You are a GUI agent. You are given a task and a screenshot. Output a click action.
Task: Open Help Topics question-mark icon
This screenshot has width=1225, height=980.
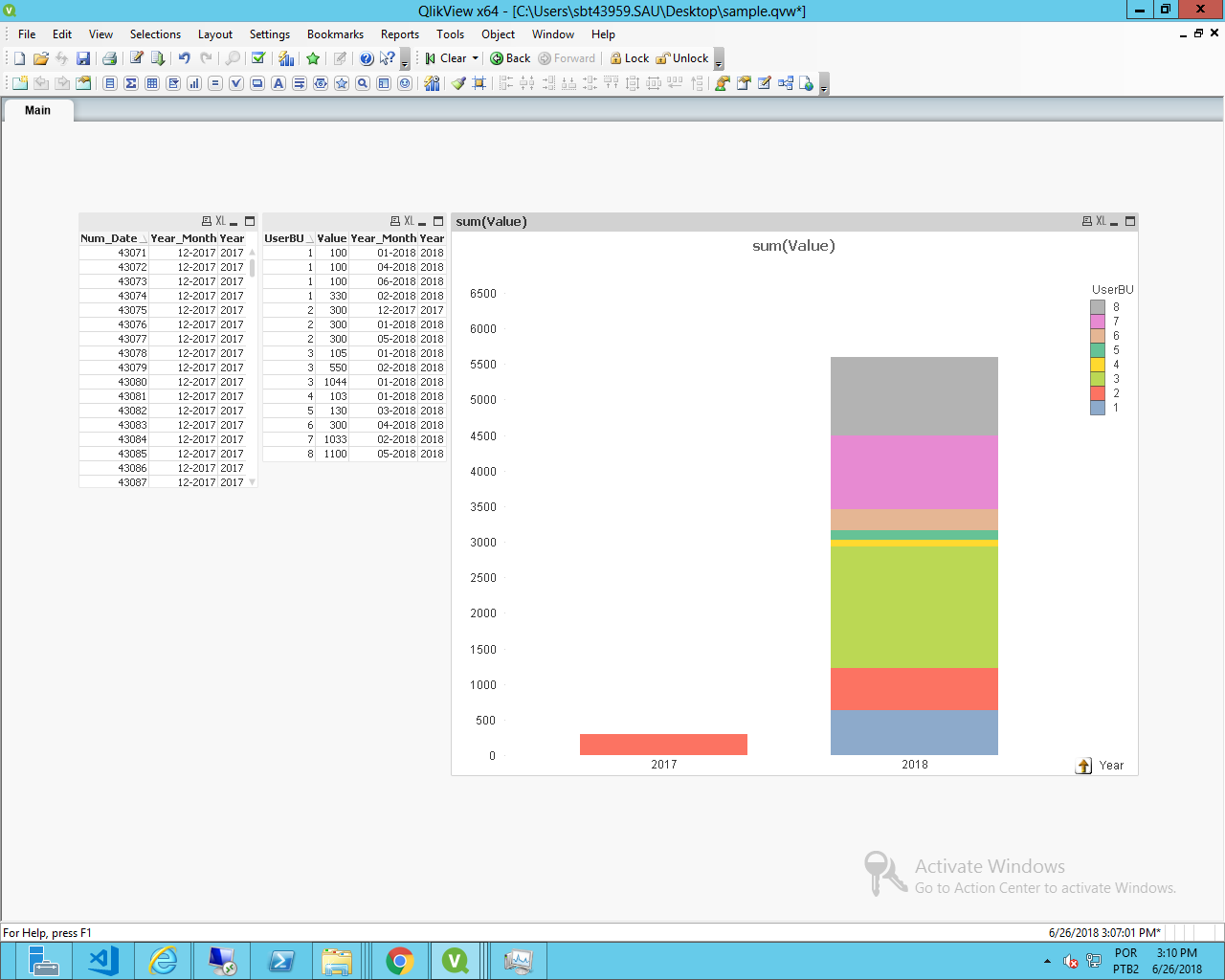tap(367, 58)
